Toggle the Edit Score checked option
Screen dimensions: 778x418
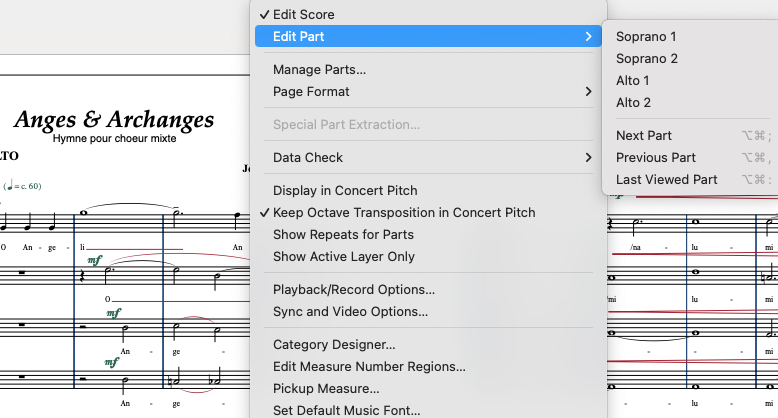tap(303, 15)
